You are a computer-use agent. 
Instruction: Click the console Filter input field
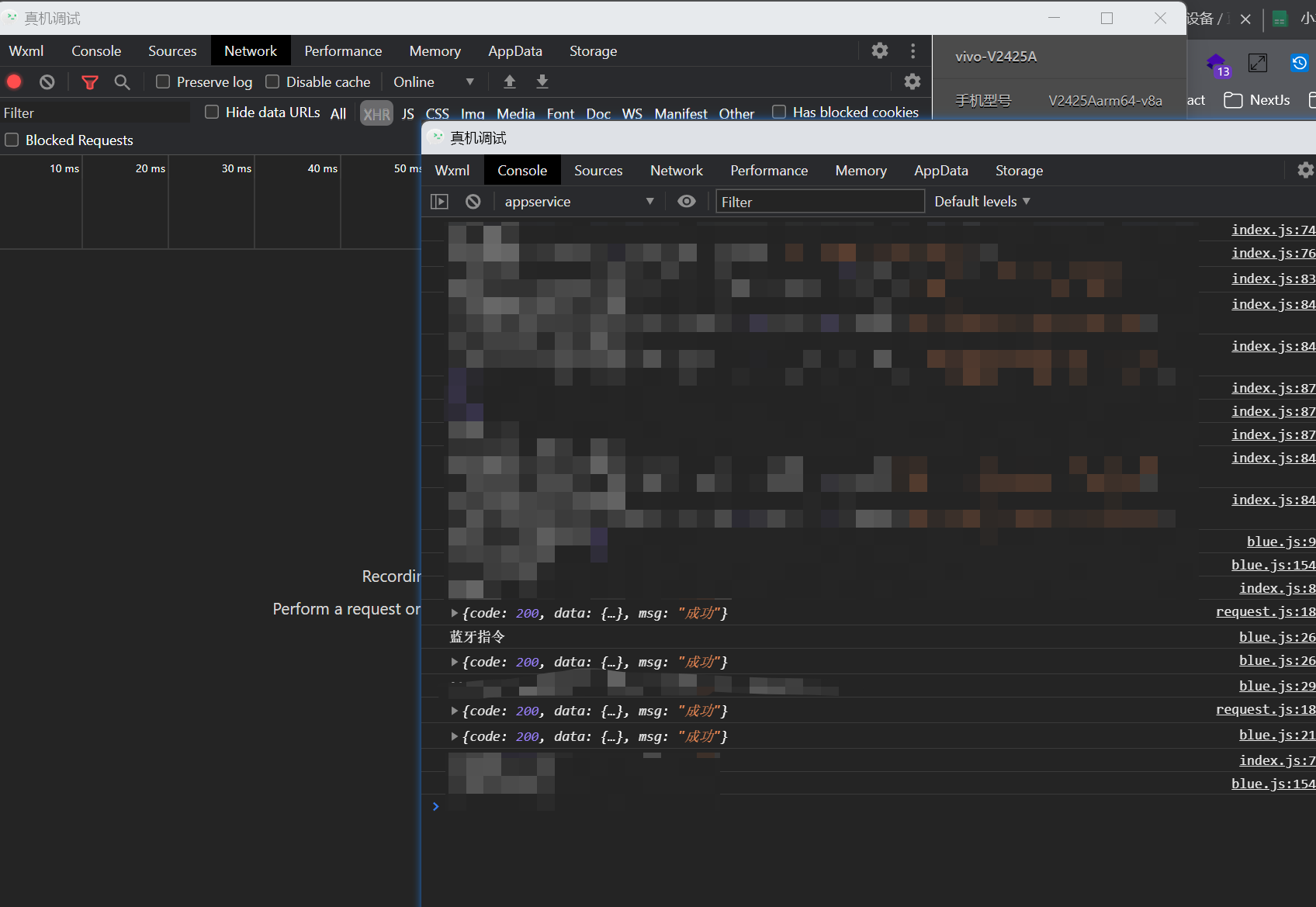pyautogui.click(x=820, y=202)
